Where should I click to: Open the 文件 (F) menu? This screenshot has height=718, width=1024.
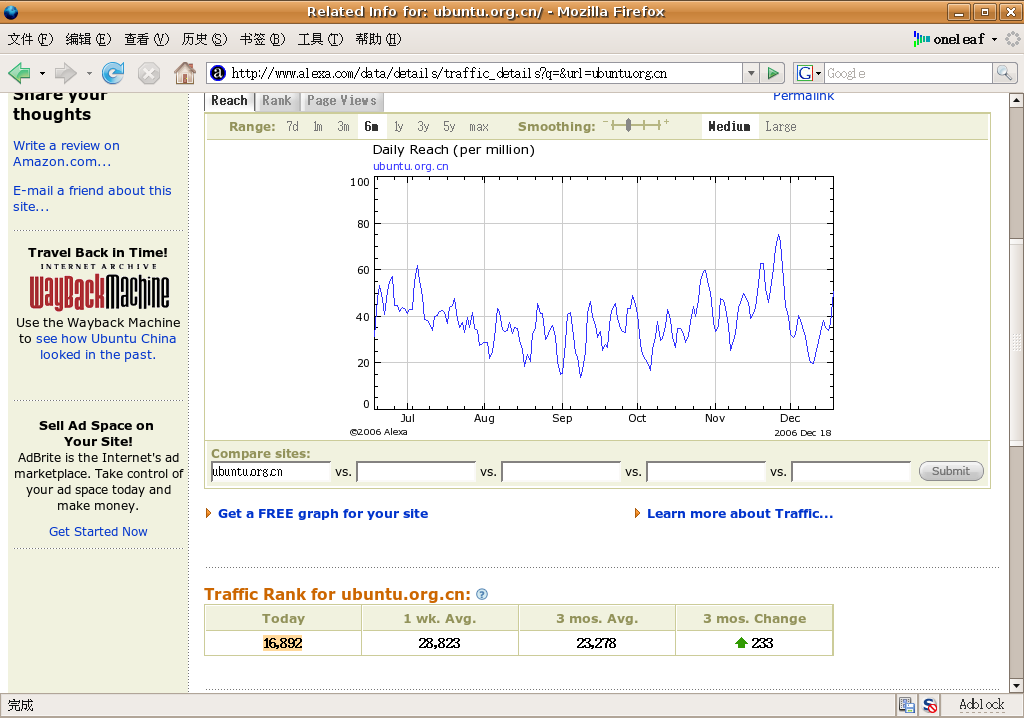tap(30, 39)
